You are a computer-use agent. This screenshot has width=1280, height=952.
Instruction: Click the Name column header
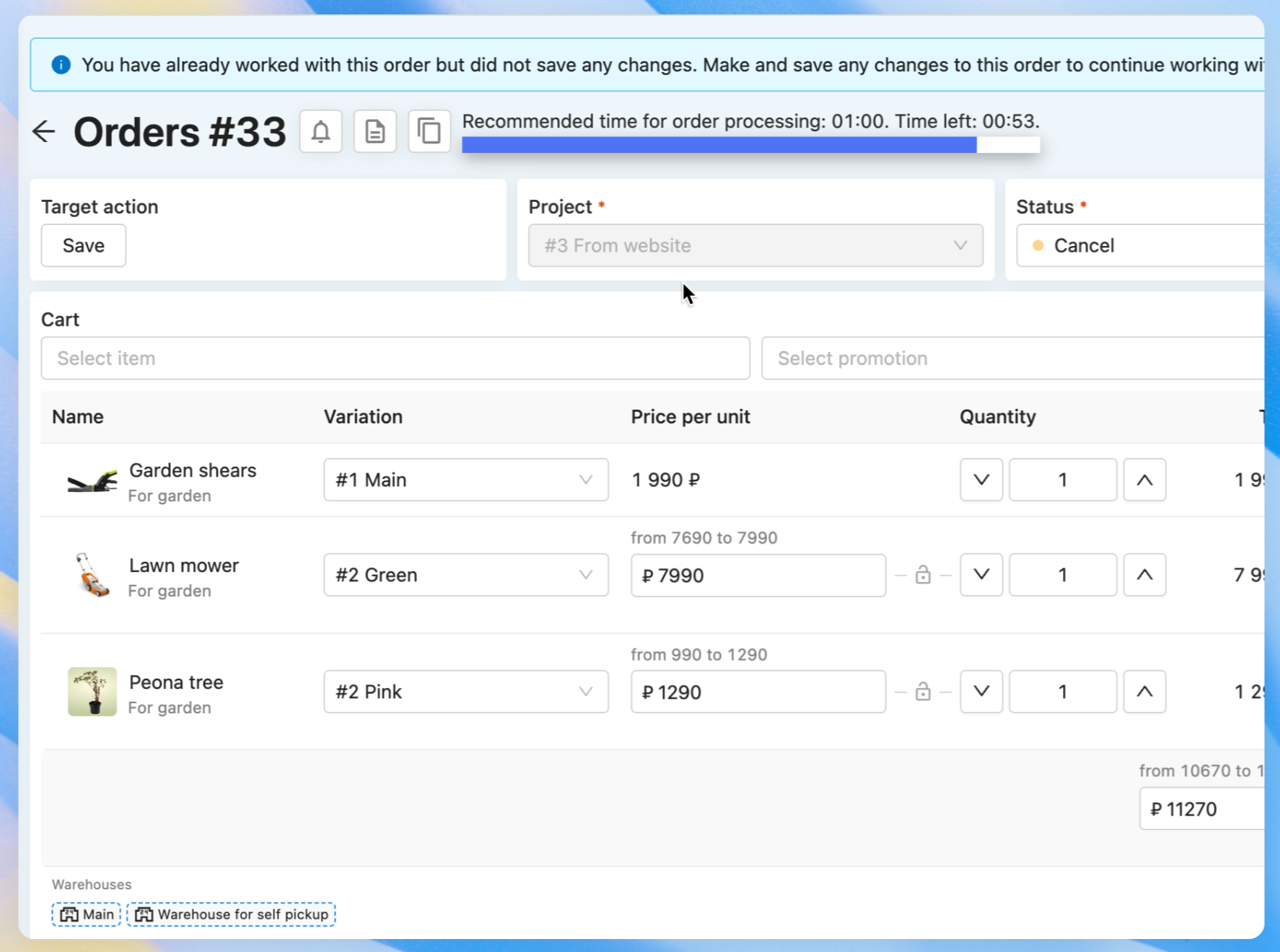(x=78, y=416)
